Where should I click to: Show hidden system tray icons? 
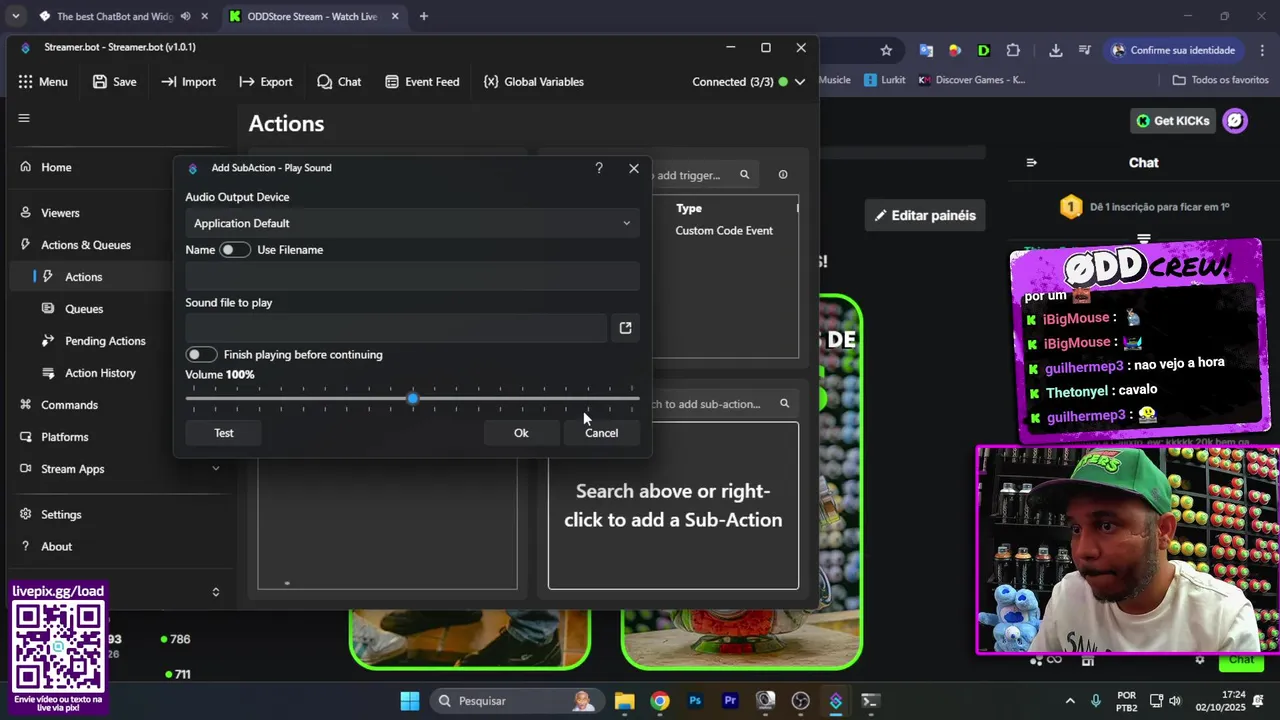[x=1070, y=701]
